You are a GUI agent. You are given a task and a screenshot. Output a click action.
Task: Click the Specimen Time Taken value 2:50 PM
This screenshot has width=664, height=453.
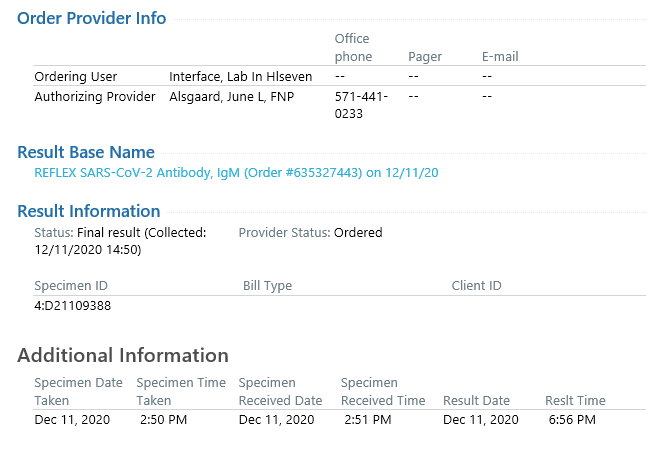(x=163, y=420)
